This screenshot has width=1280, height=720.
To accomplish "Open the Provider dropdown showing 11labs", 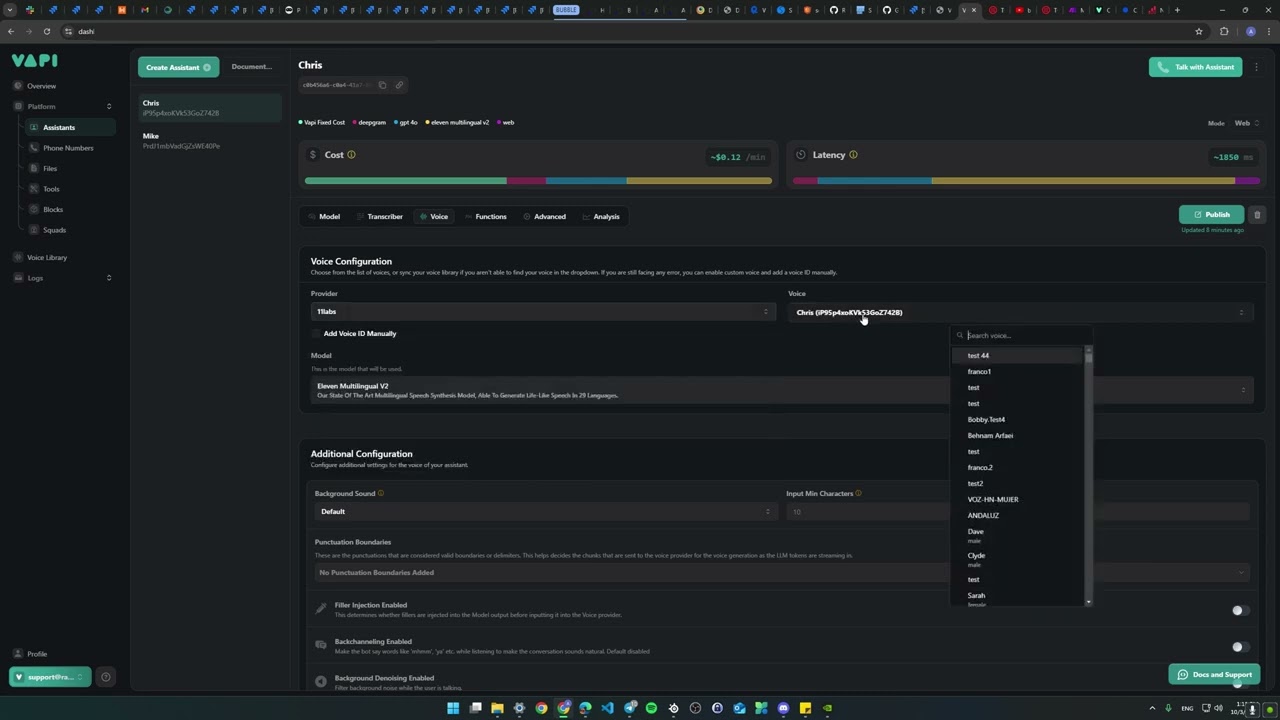I will [x=542, y=312].
